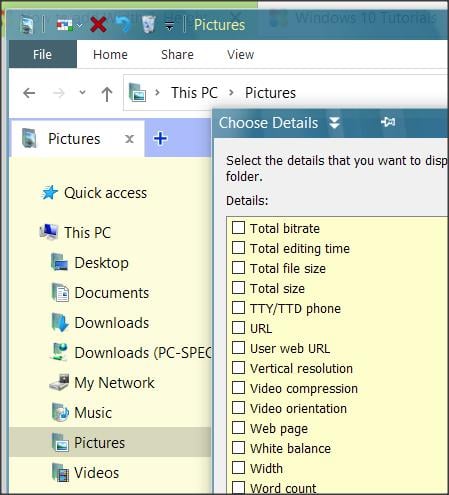Open the File menu

(42, 54)
